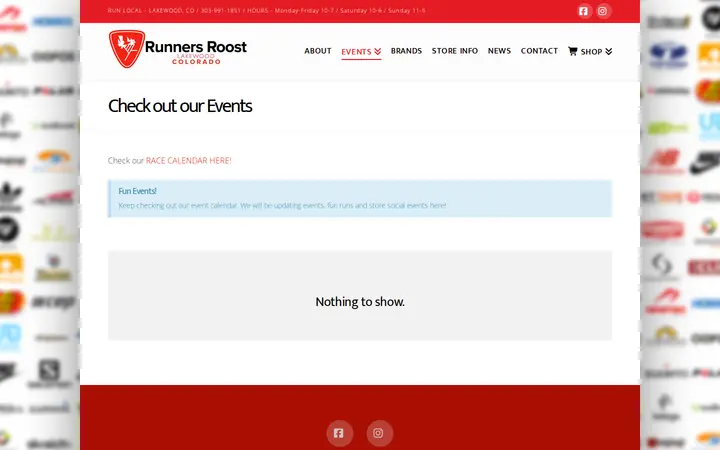Click the Keep checking out our event calendar text
This screenshot has width=720, height=450.
click(x=282, y=205)
